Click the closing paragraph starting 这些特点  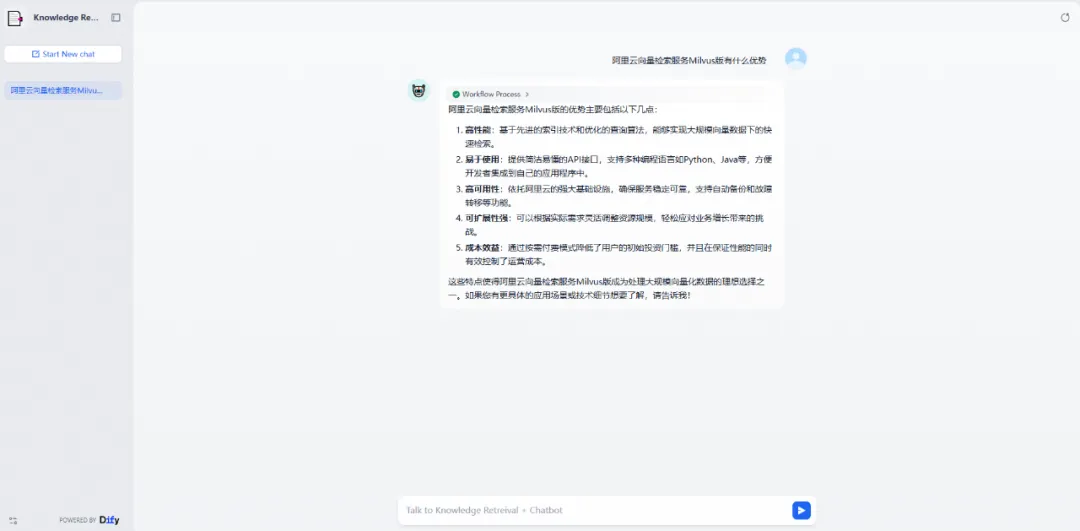pos(607,289)
